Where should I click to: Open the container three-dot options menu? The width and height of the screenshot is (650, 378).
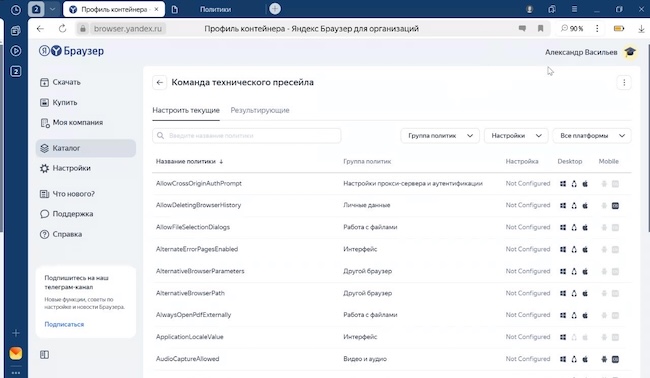(x=624, y=82)
